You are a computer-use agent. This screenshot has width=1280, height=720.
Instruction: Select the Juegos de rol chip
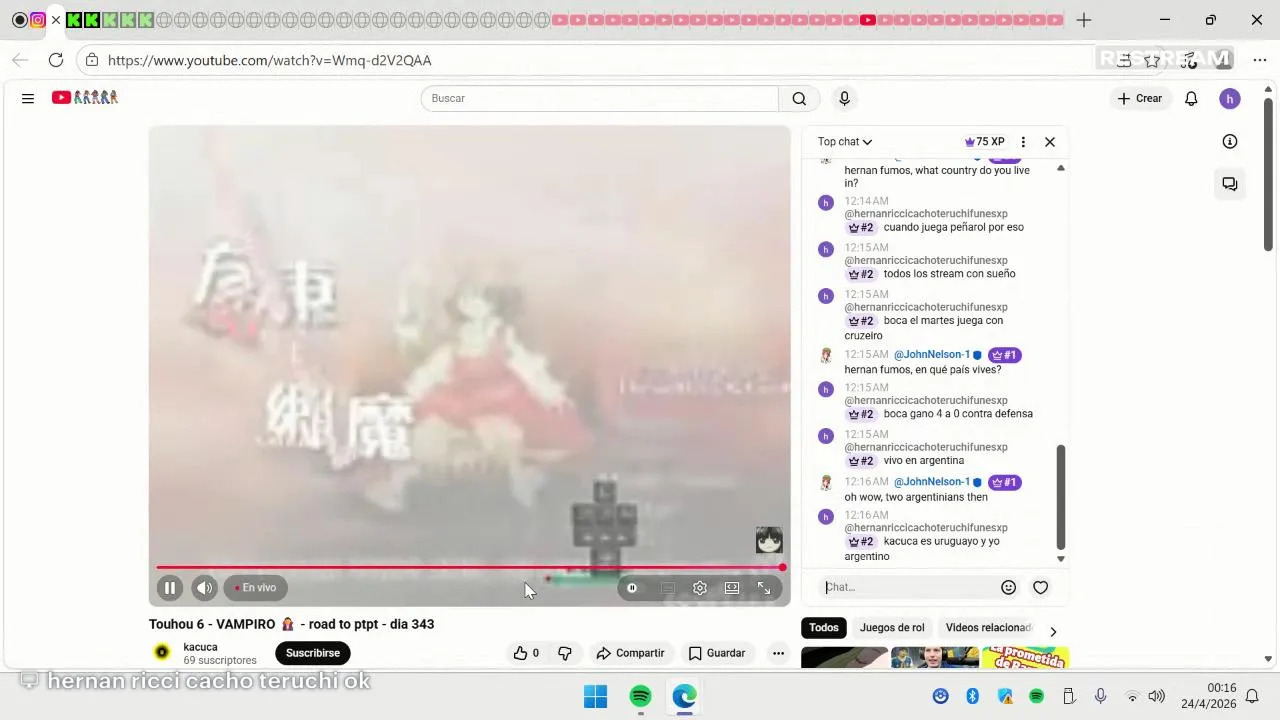[892, 628]
